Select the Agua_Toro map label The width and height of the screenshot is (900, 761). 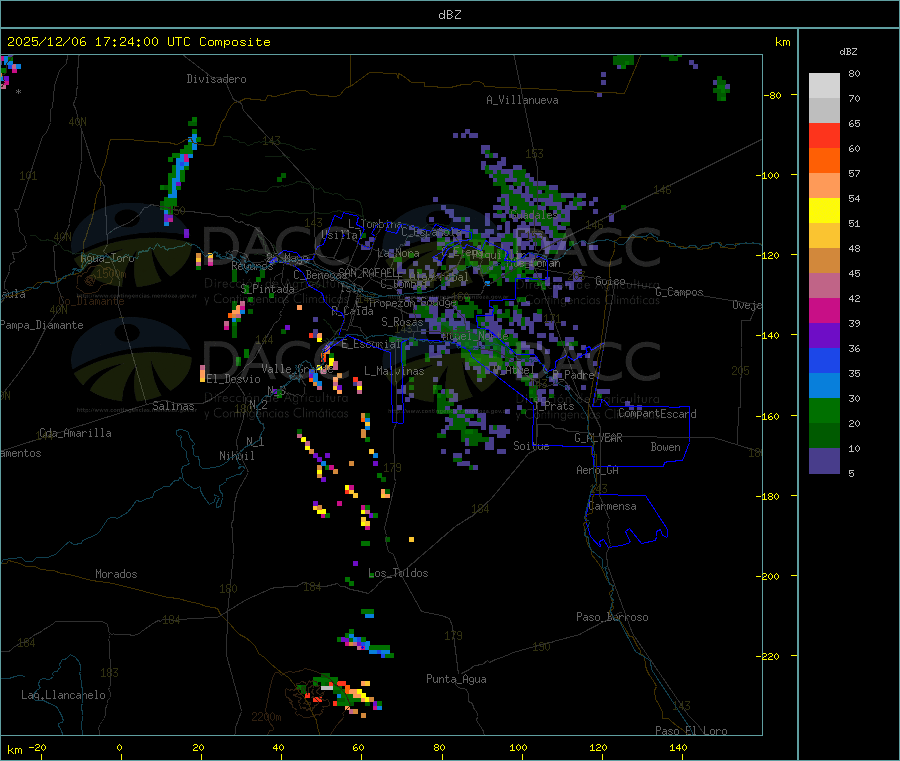click(x=107, y=258)
